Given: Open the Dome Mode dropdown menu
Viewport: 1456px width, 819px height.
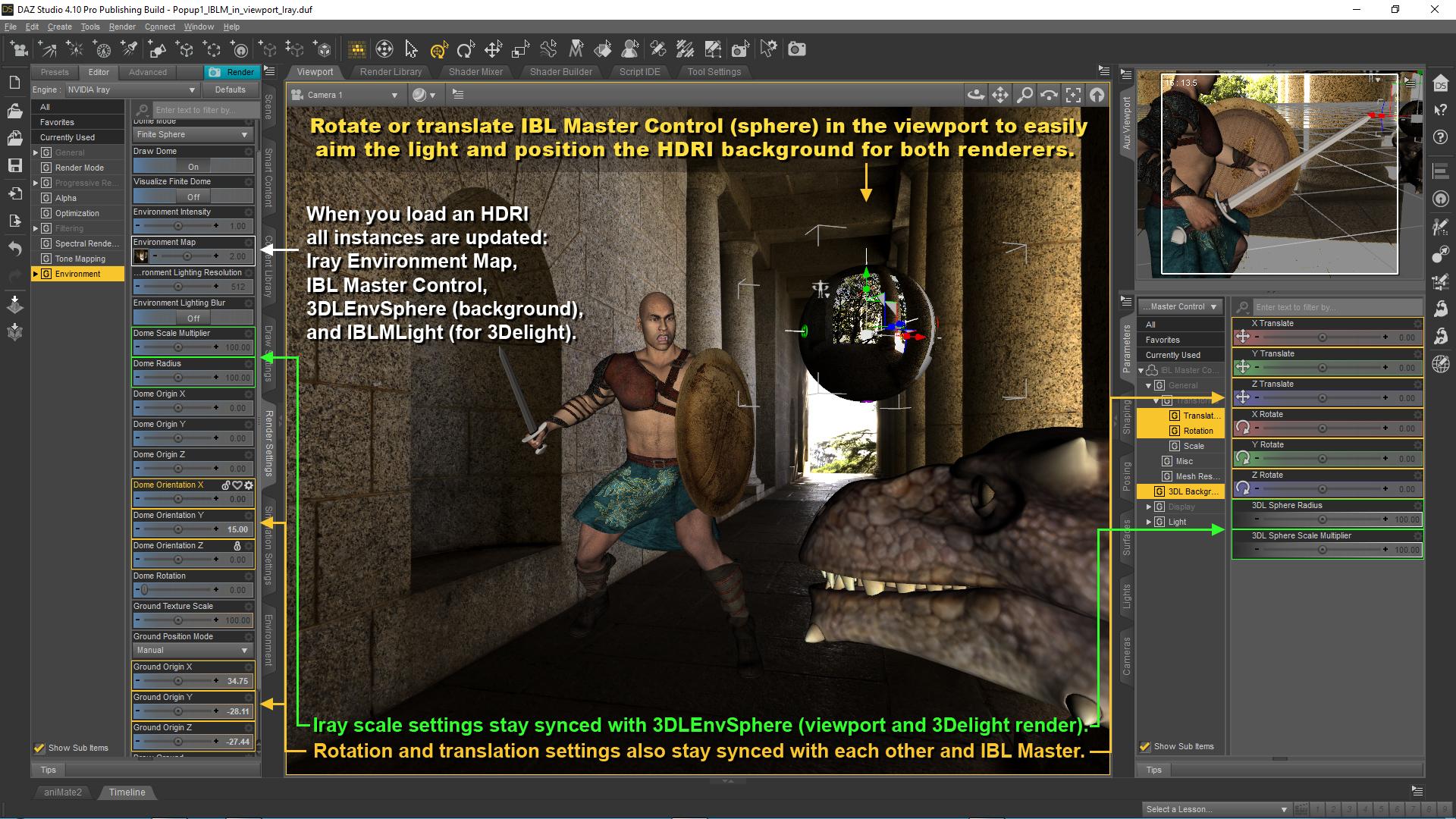Looking at the screenshot, I should click(191, 134).
